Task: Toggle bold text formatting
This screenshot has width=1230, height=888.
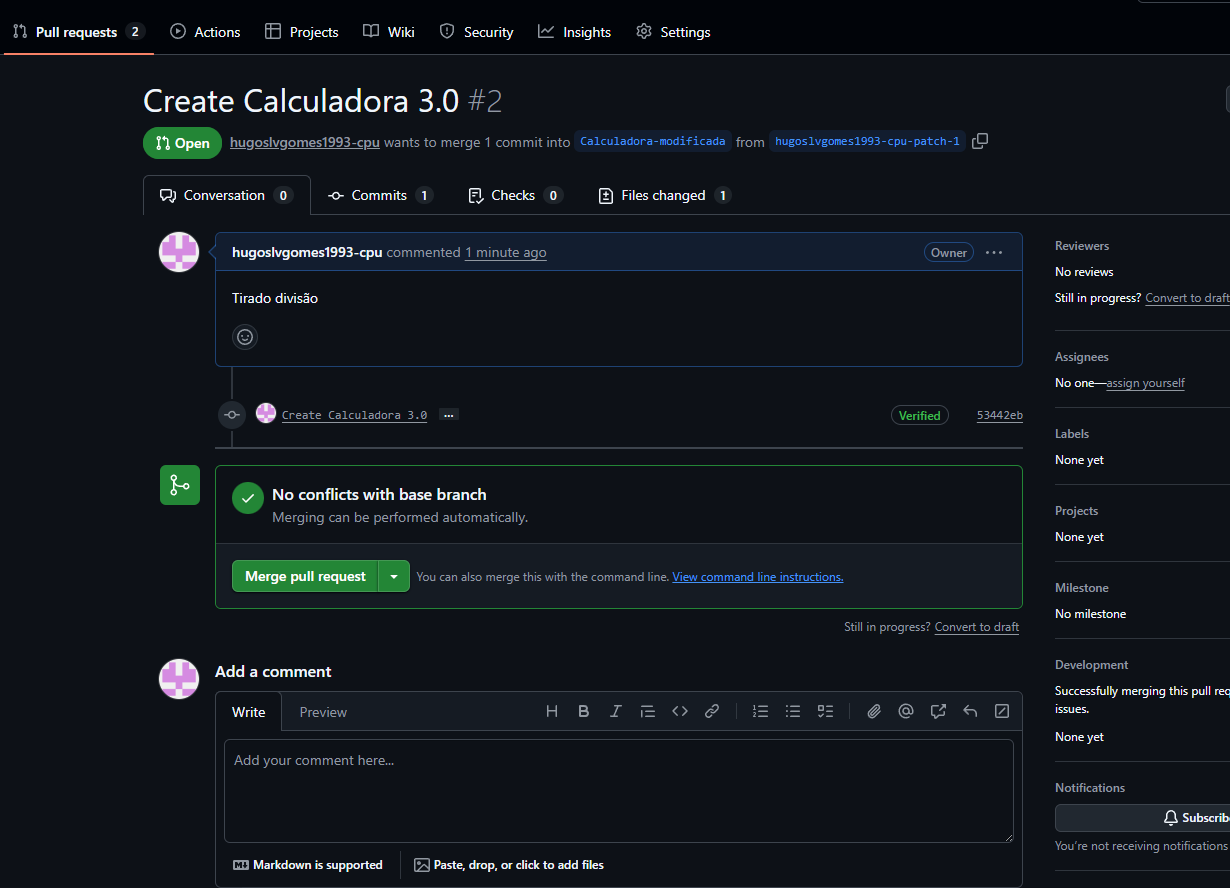Action: (x=584, y=711)
